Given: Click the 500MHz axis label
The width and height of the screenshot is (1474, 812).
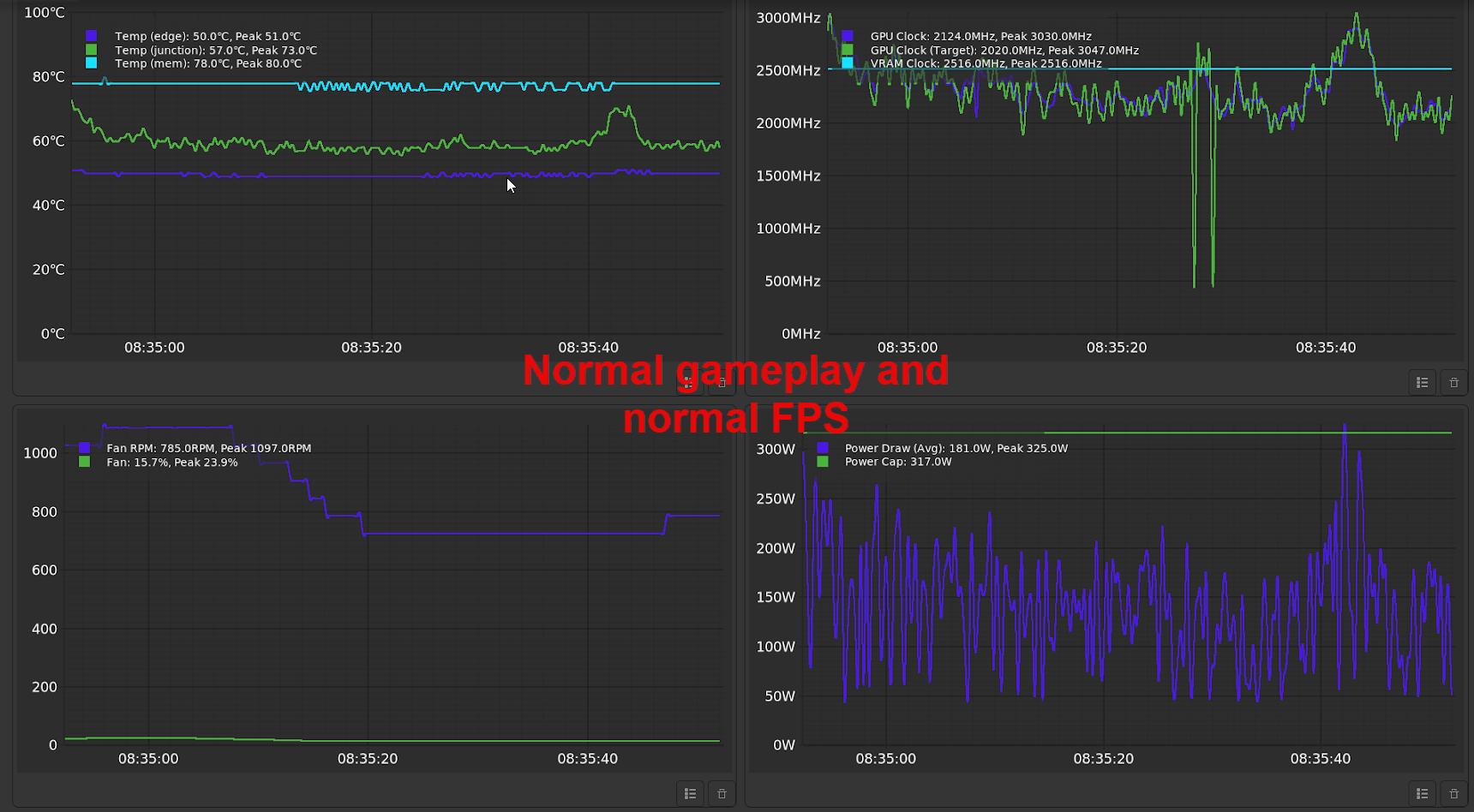Looking at the screenshot, I should click(793, 282).
